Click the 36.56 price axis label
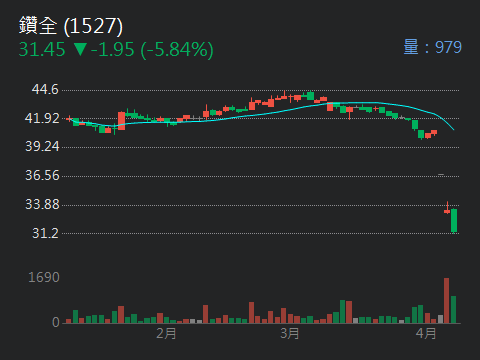 coord(42,175)
